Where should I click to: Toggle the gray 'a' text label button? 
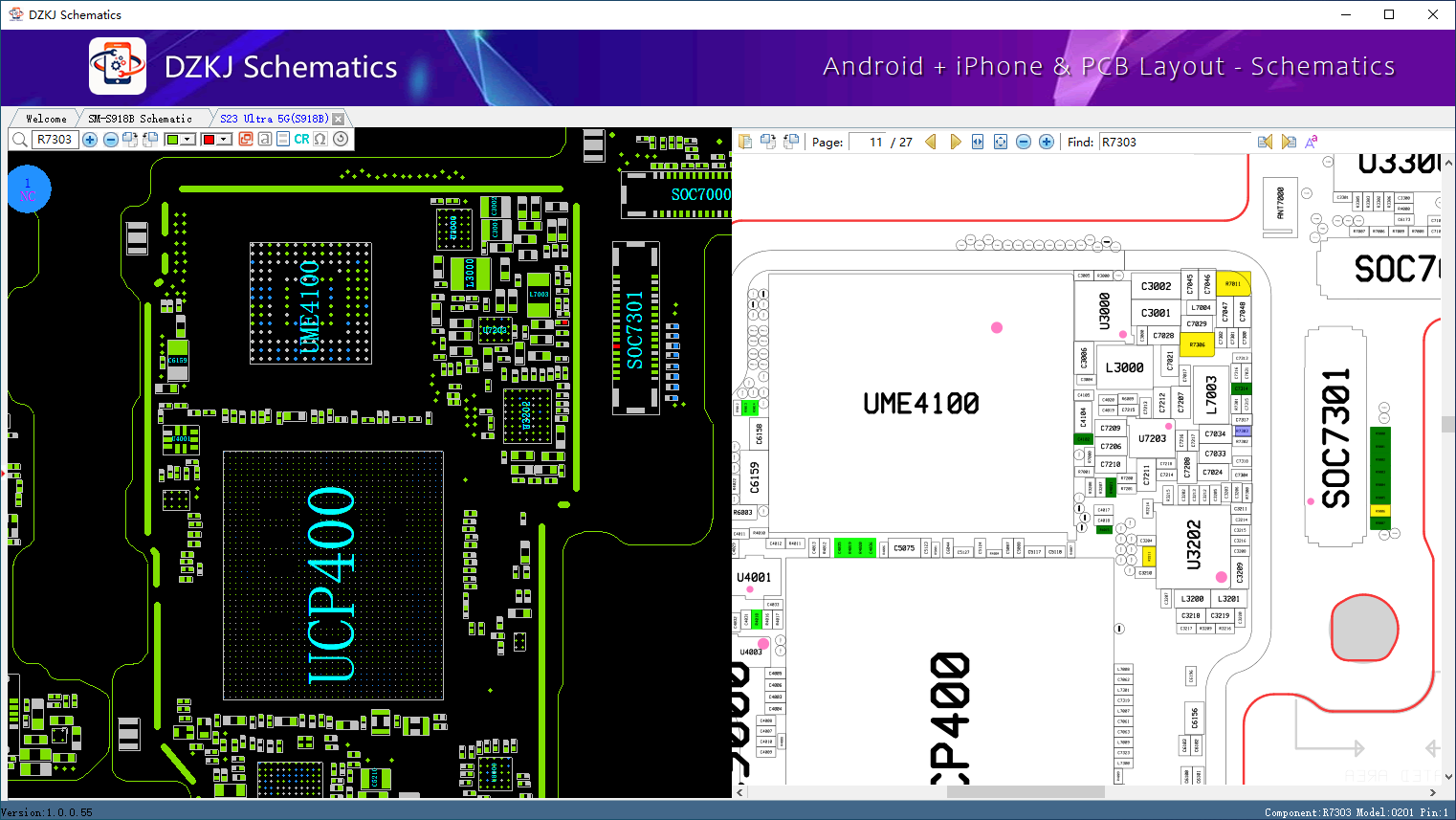[x=265, y=140]
